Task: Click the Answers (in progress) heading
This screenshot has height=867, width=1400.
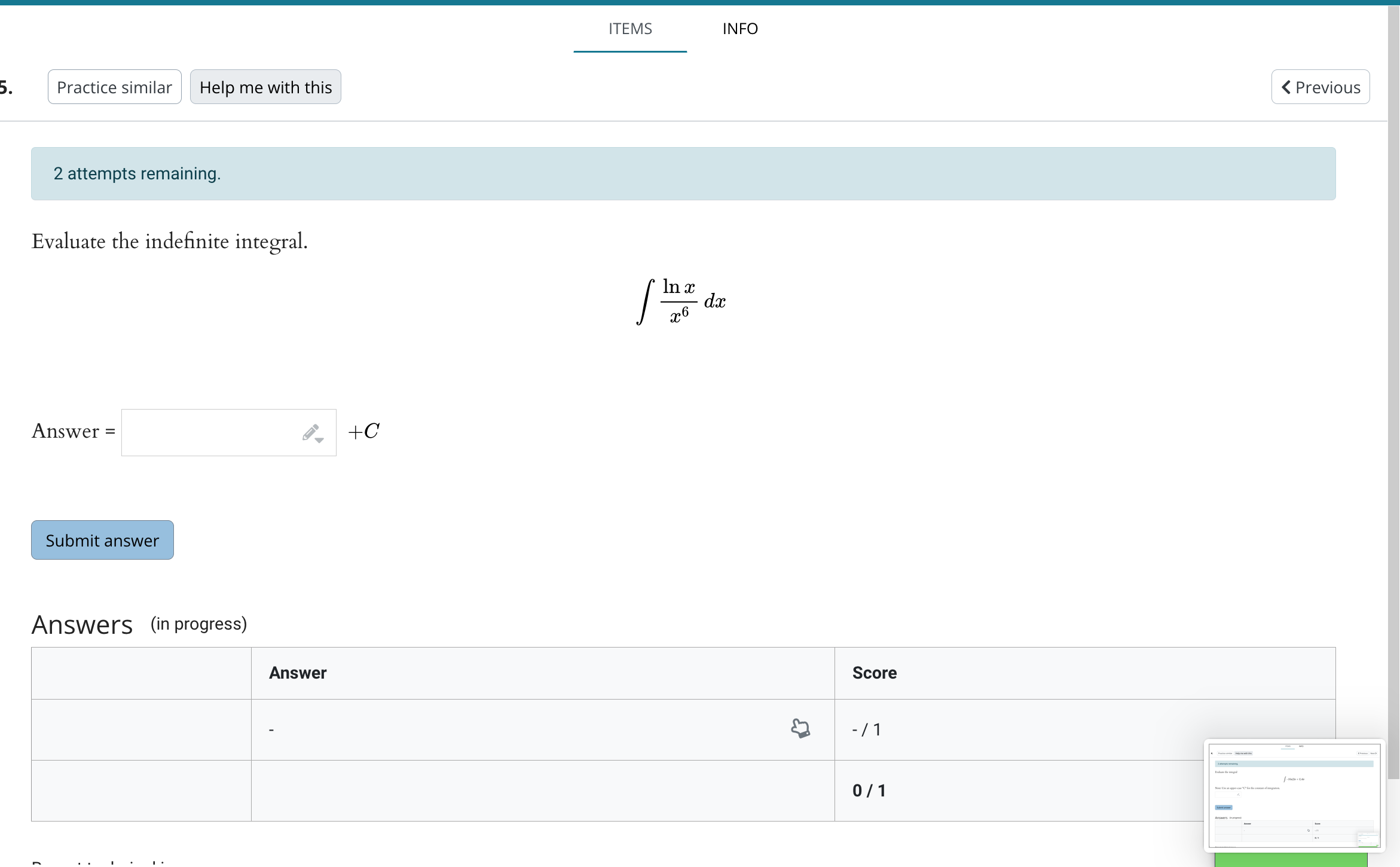Action: click(82, 624)
